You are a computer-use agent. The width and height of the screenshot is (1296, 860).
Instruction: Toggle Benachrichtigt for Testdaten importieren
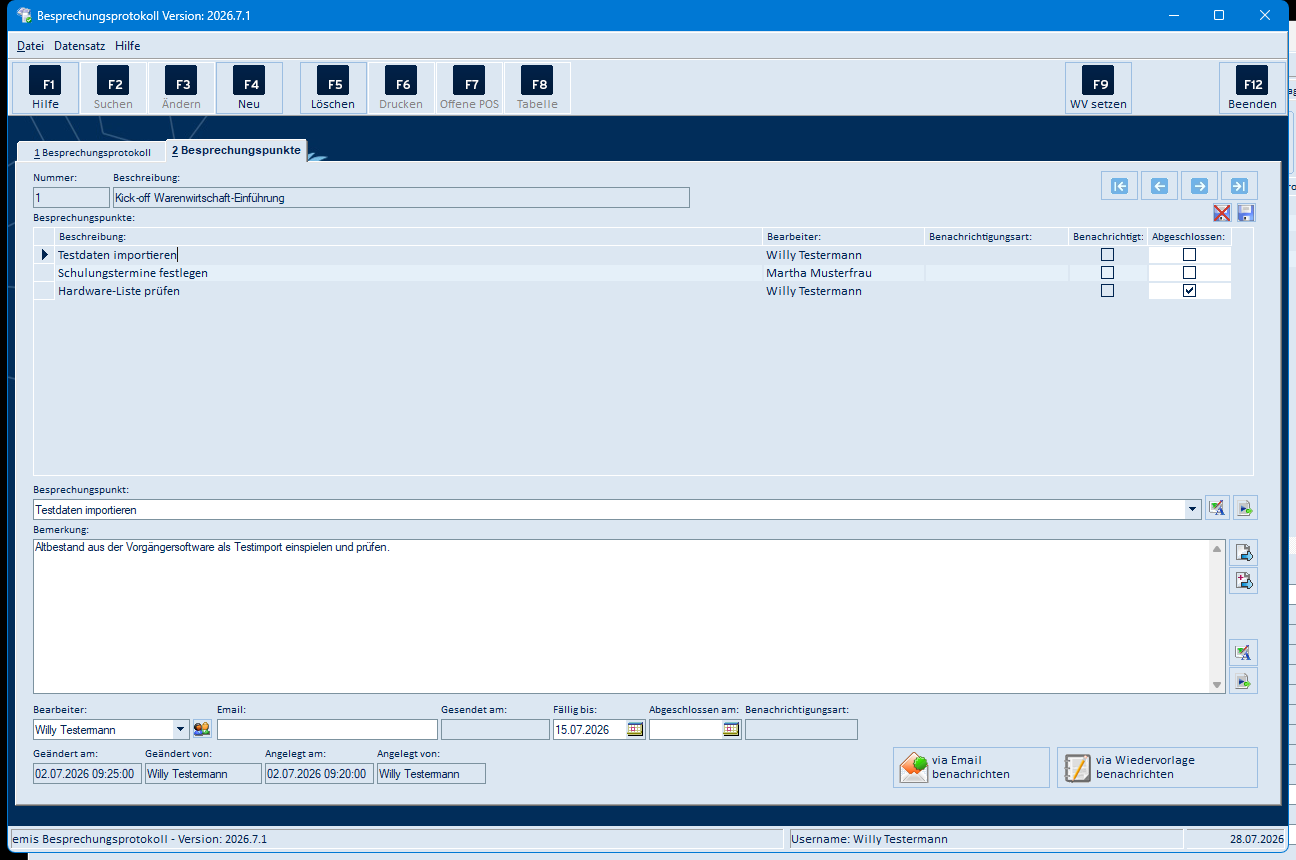click(1107, 255)
